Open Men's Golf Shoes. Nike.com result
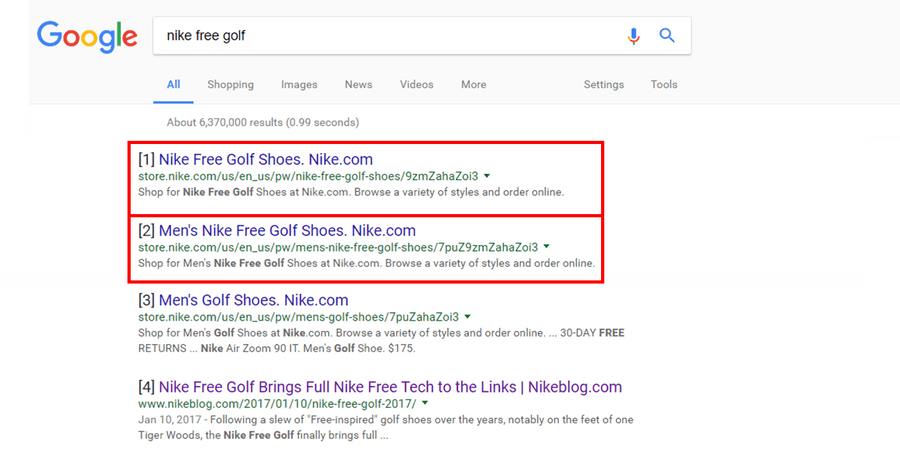The height and width of the screenshot is (455, 900). click(x=254, y=300)
